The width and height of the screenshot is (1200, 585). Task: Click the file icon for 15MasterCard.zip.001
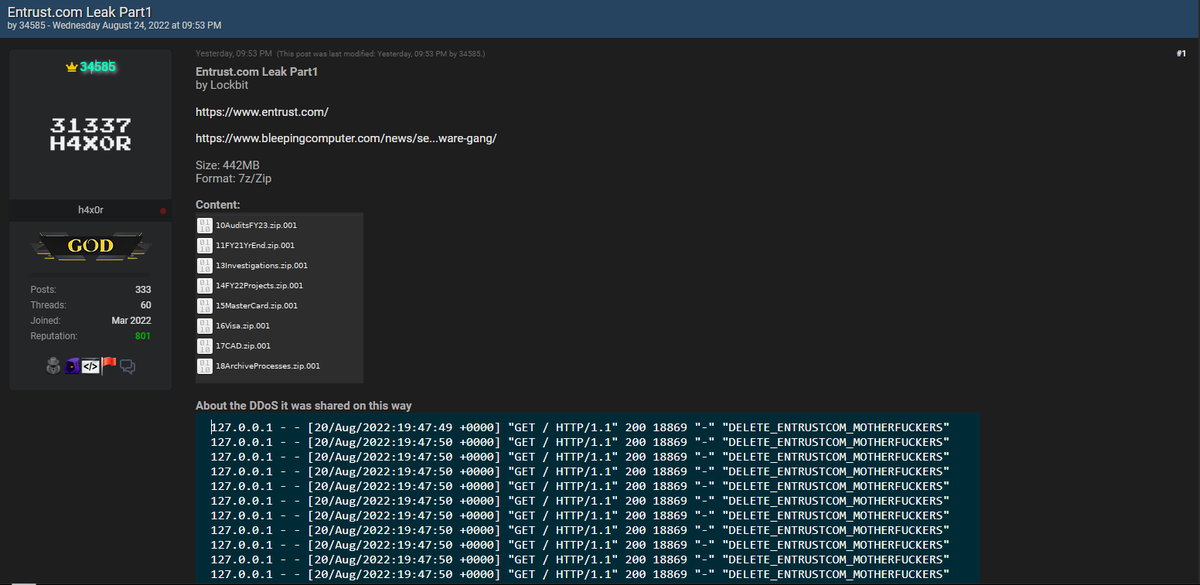click(x=205, y=305)
